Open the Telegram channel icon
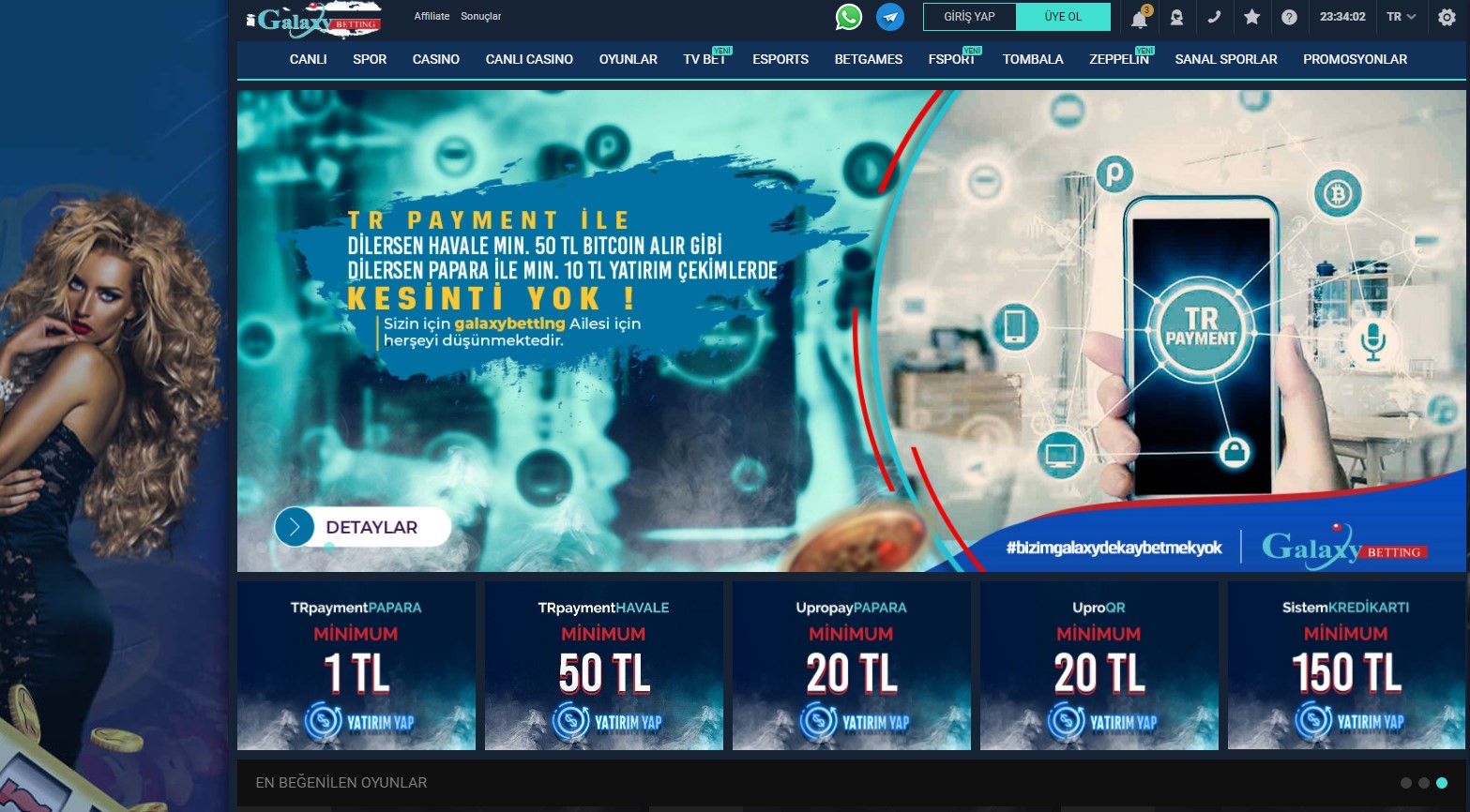Viewport: 1470px width, 812px height. tap(890, 17)
